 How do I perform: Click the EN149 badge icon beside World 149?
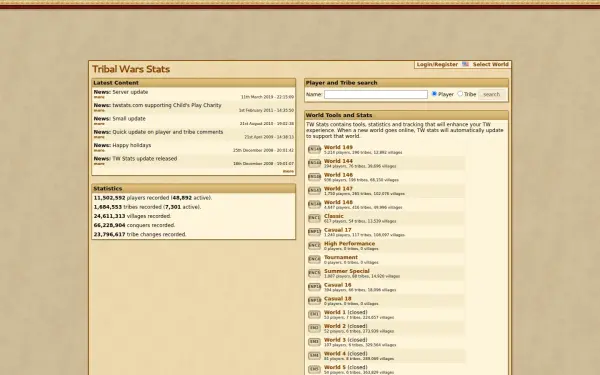click(x=314, y=149)
